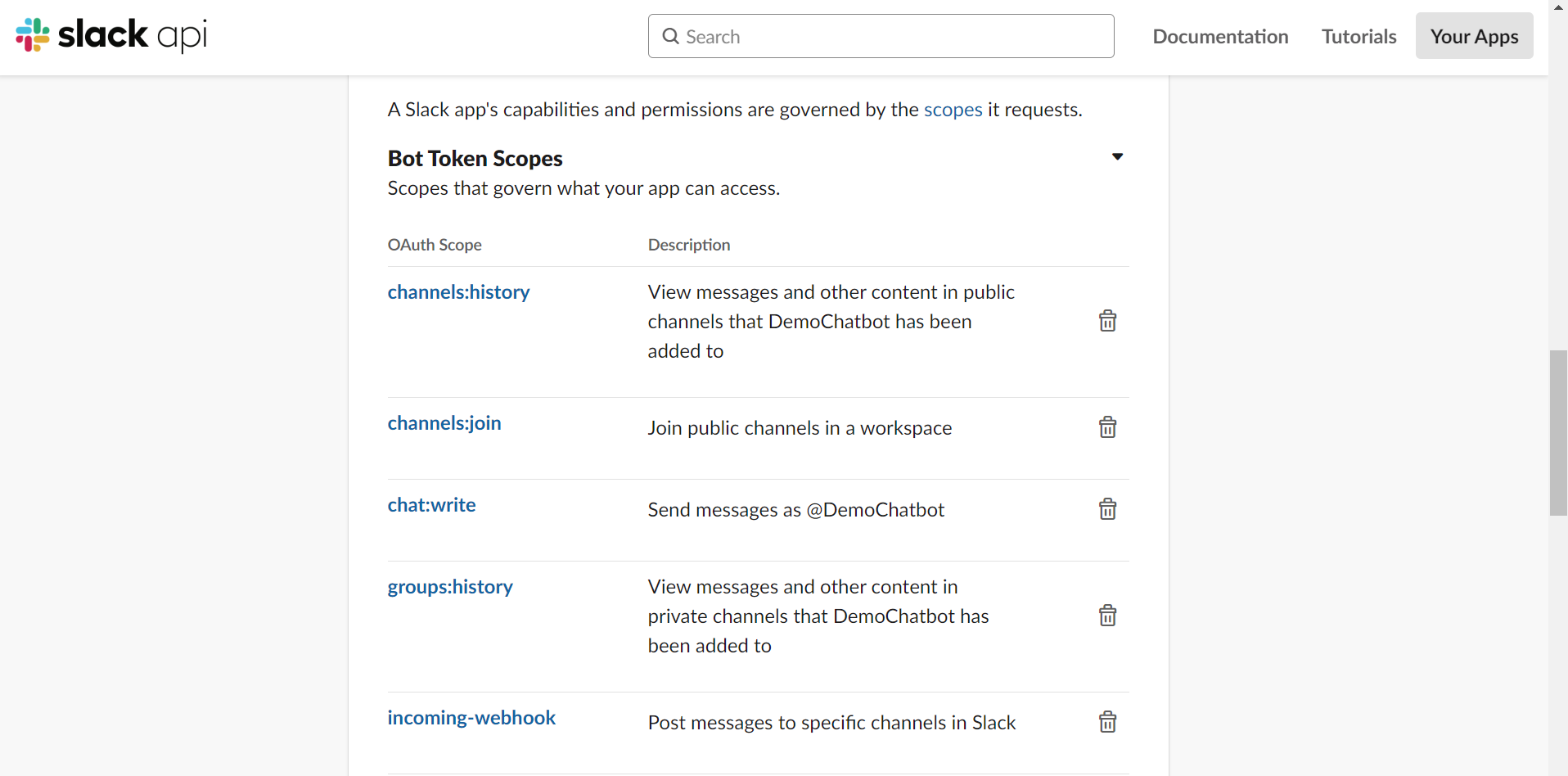Open the channels:join scope link
The height and width of the screenshot is (776, 1568).
click(x=444, y=423)
